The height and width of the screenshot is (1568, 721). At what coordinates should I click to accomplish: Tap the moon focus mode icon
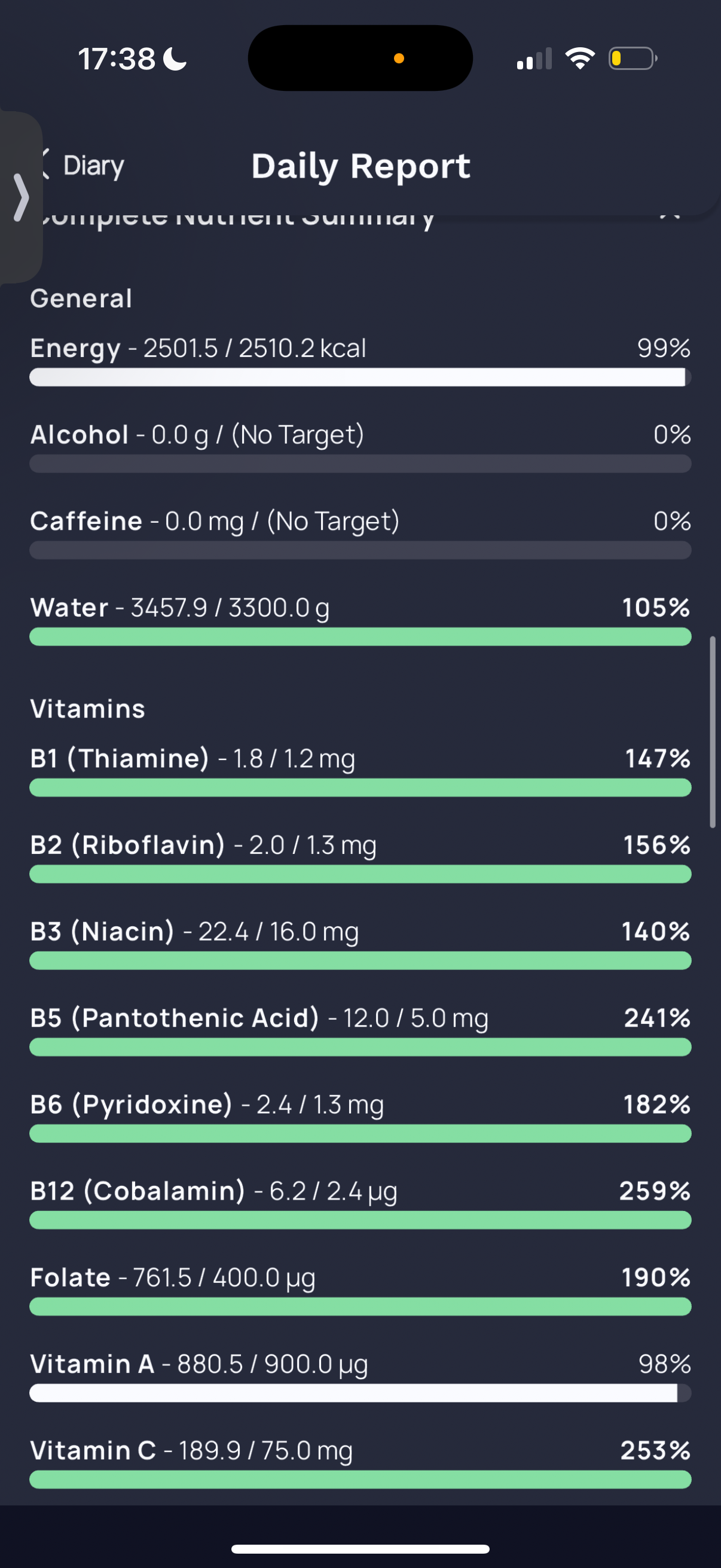[x=175, y=59]
